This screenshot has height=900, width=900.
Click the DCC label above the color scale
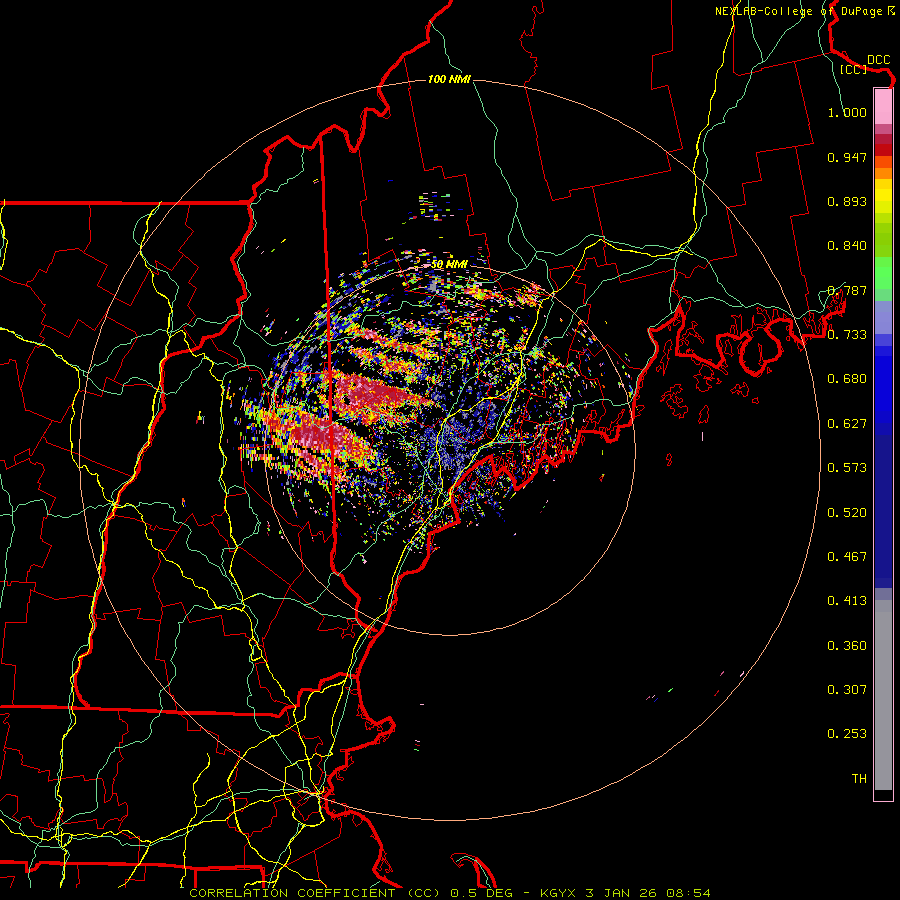tap(878, 60)
